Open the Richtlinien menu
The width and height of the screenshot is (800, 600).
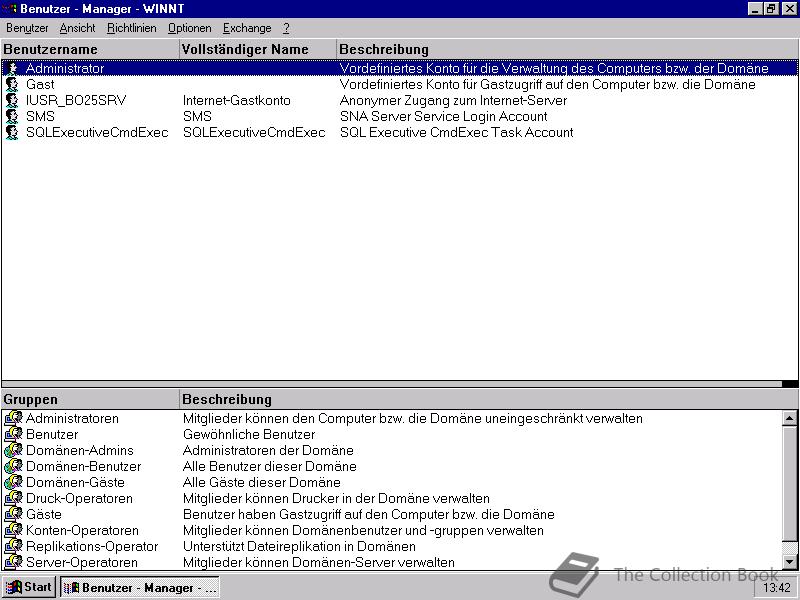(x=132, y=28)
